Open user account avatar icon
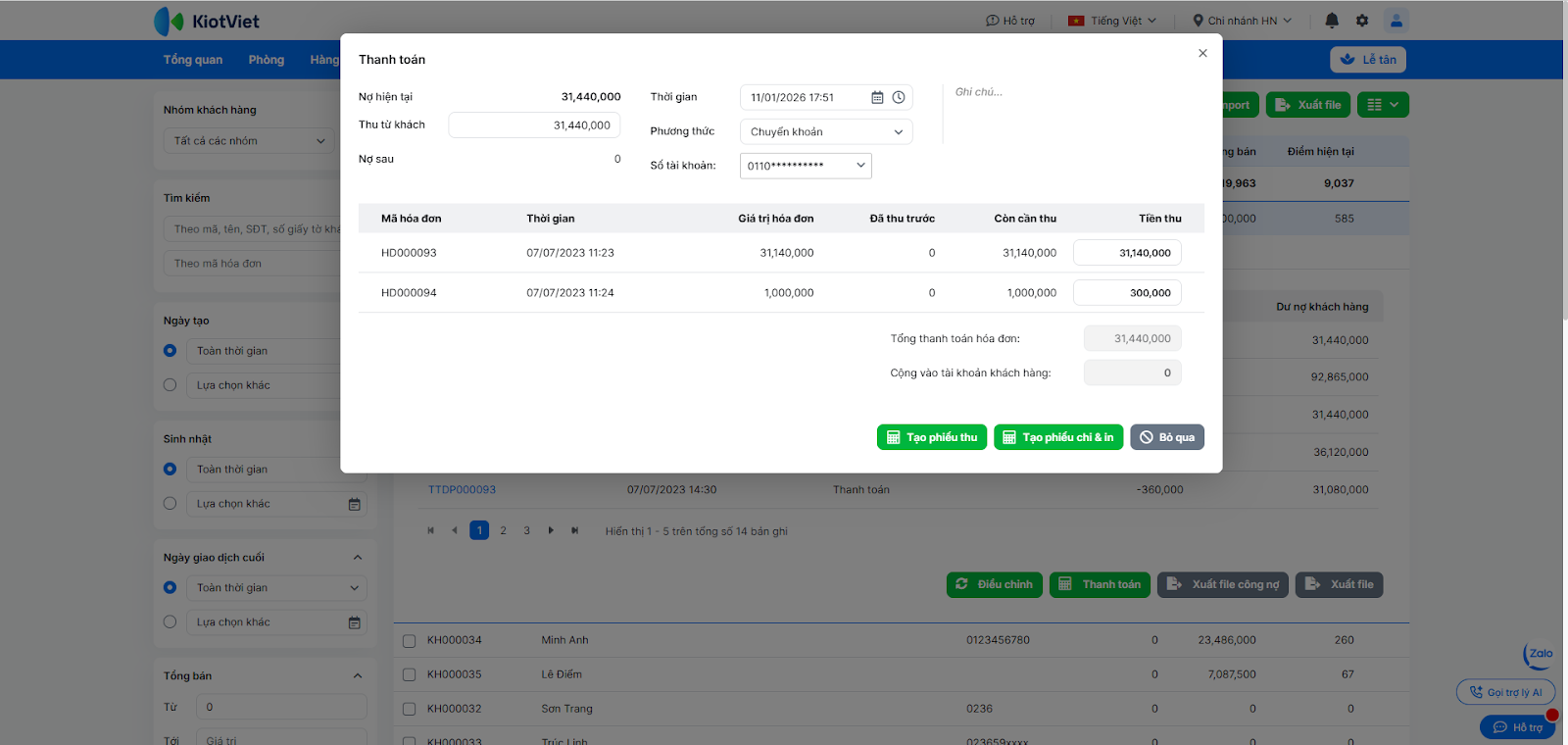Viewport: 1568px width, 745px height. pyautogui.click(x=1396, y=21)
